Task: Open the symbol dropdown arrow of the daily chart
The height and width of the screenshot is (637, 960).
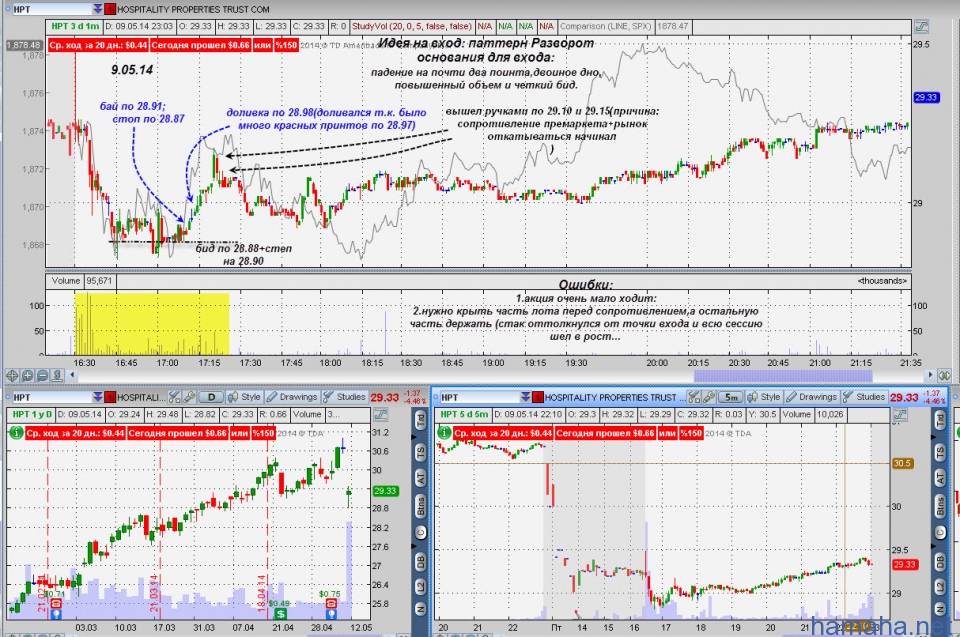Action: [98, 397]
